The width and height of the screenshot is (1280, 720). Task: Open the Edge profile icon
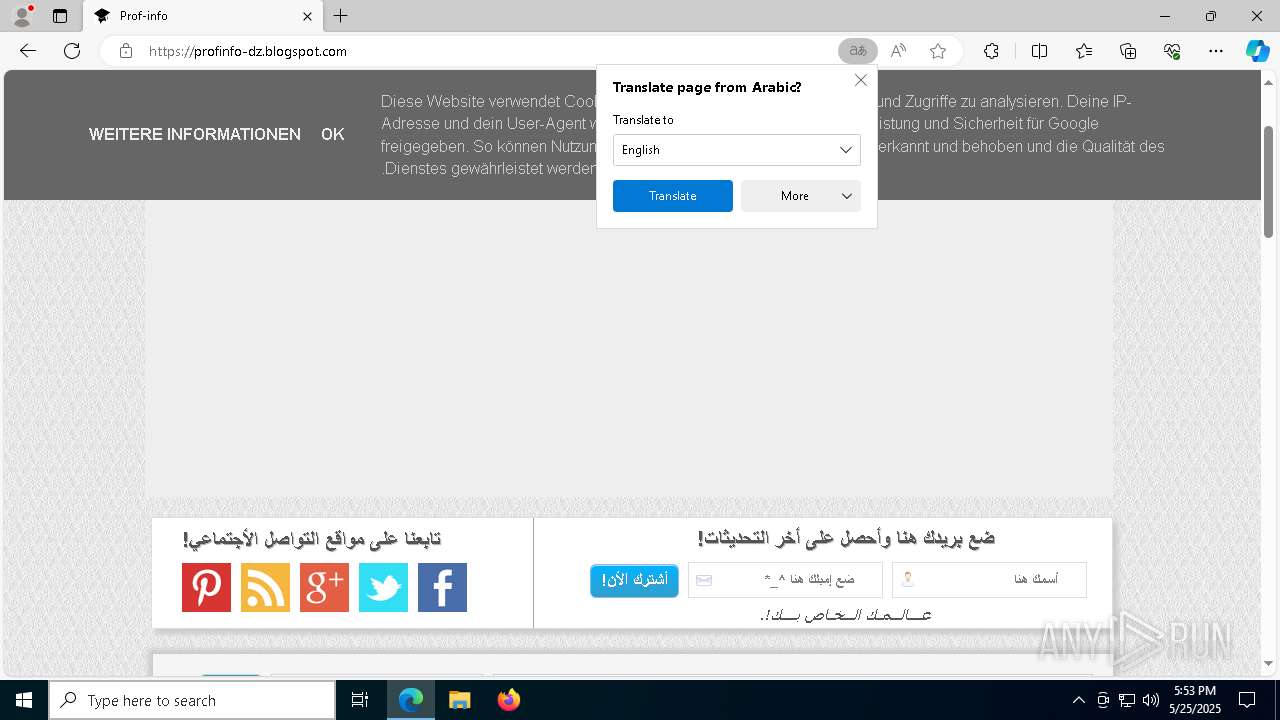tap(21, 16)
